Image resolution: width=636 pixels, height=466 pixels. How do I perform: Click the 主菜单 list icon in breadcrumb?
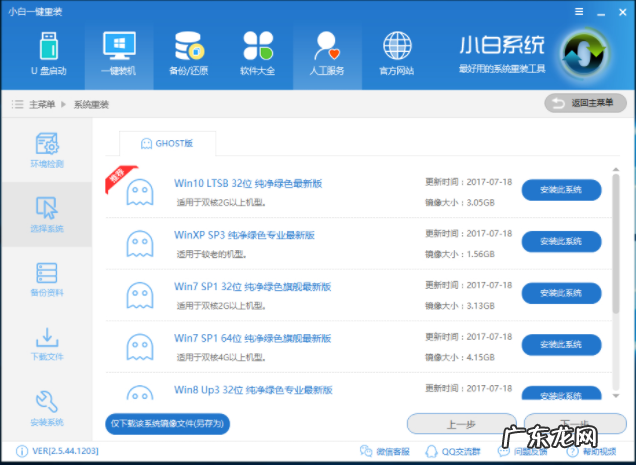click(17, 105)
